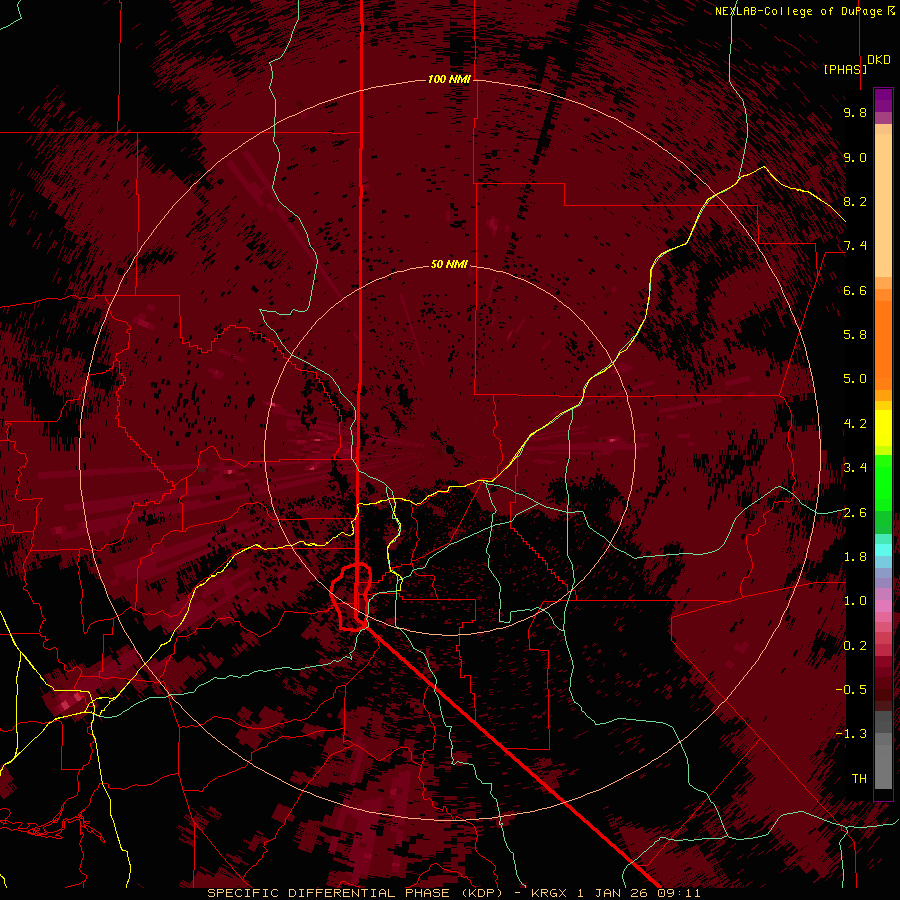Screen dimensions: 900x900
Task: Click the 2.6 scale value
Action: point(855,513)
